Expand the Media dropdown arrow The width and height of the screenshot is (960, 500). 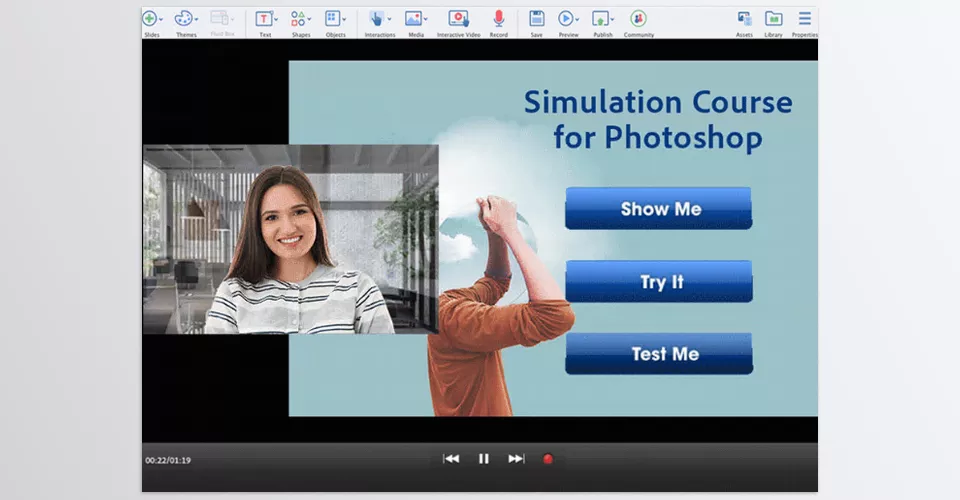pyautogui.click(x=426, y=20)
